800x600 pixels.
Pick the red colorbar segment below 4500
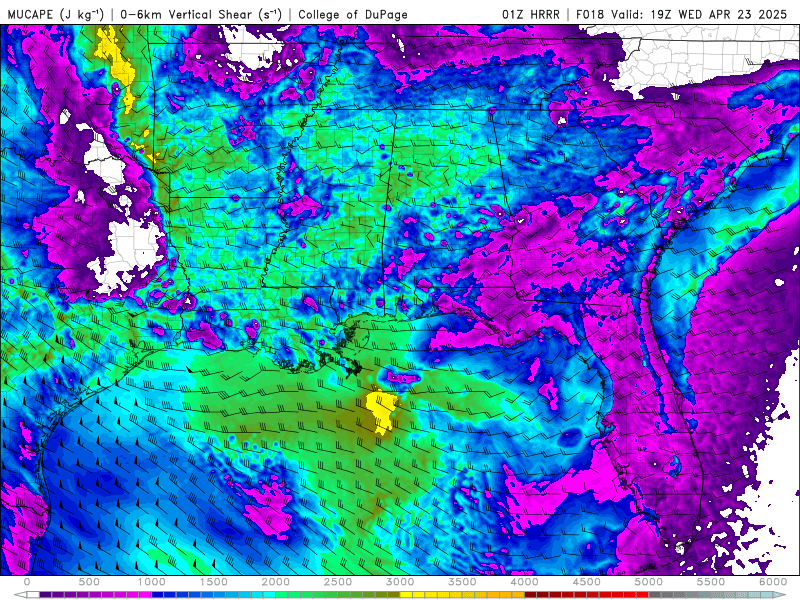(593, 595)
